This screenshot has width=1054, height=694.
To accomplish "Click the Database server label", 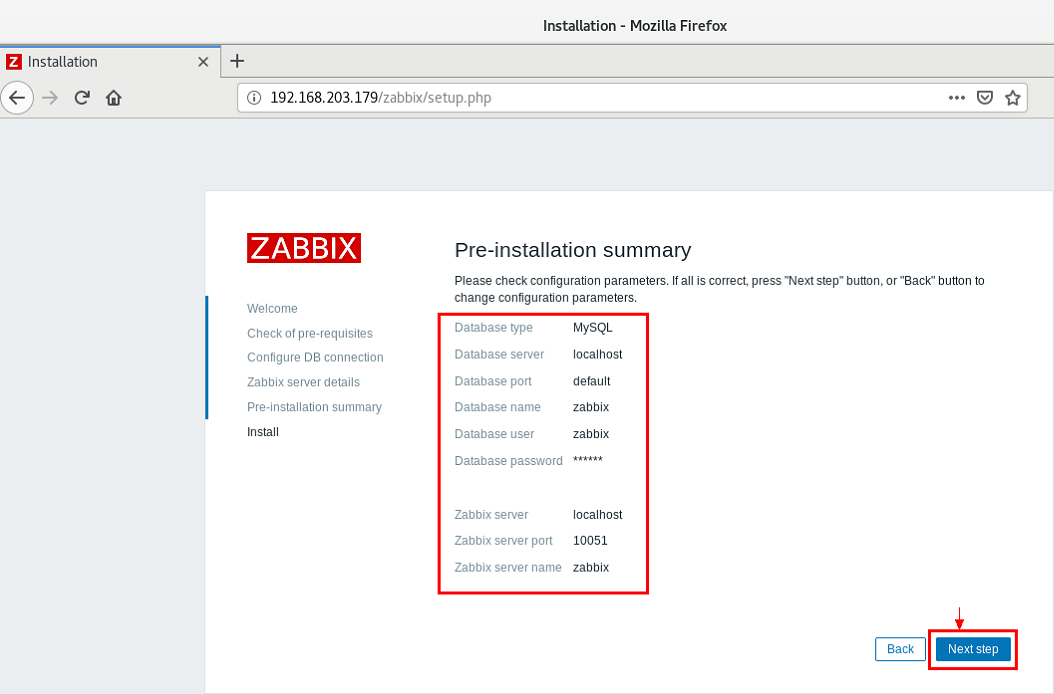I will tap(499, 354).
